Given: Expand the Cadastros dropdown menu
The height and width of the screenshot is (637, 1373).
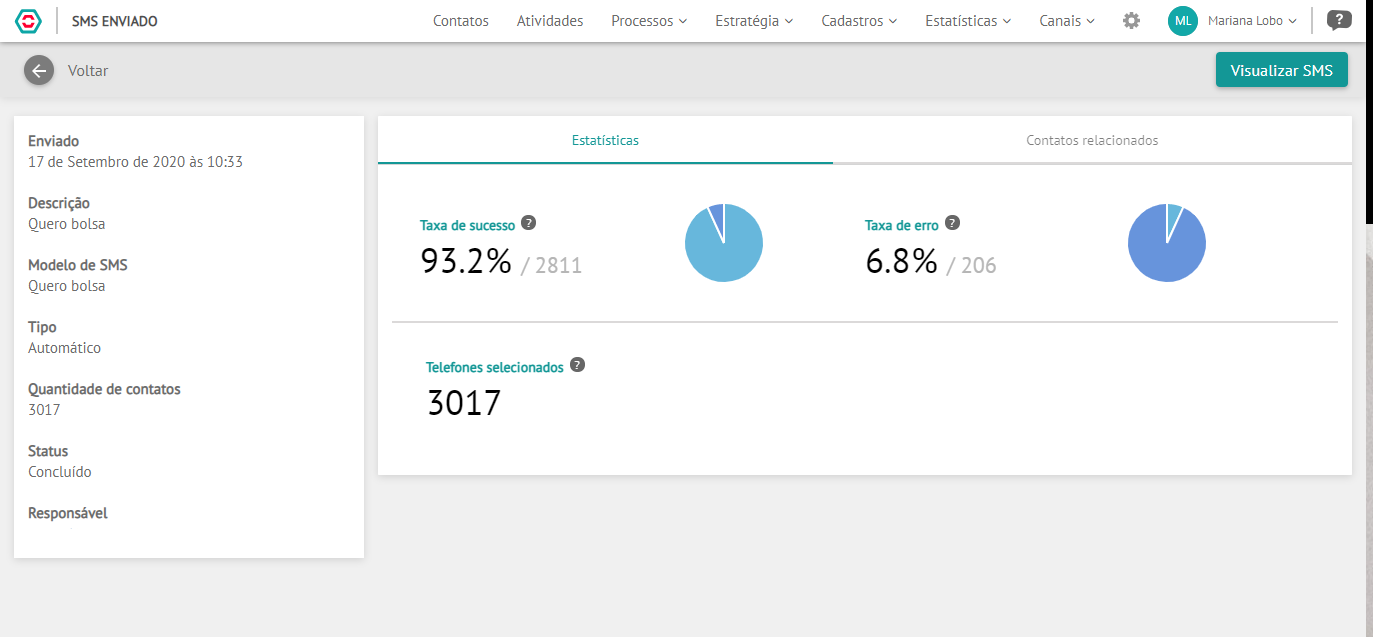Looking at the screenshot, I should point(859,21).
